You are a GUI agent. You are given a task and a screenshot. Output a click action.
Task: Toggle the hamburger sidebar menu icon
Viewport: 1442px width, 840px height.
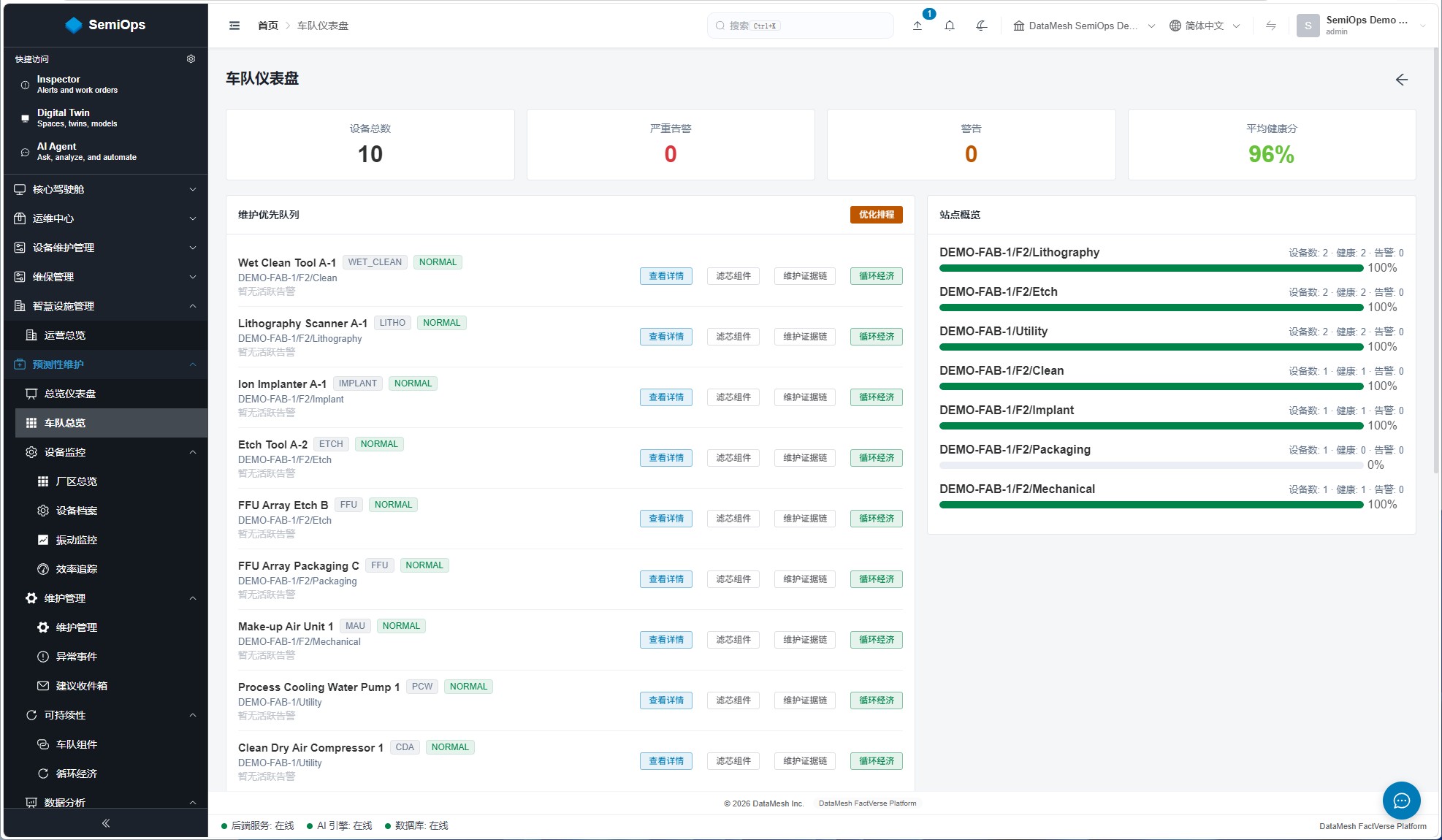click(x=234, y=26)
